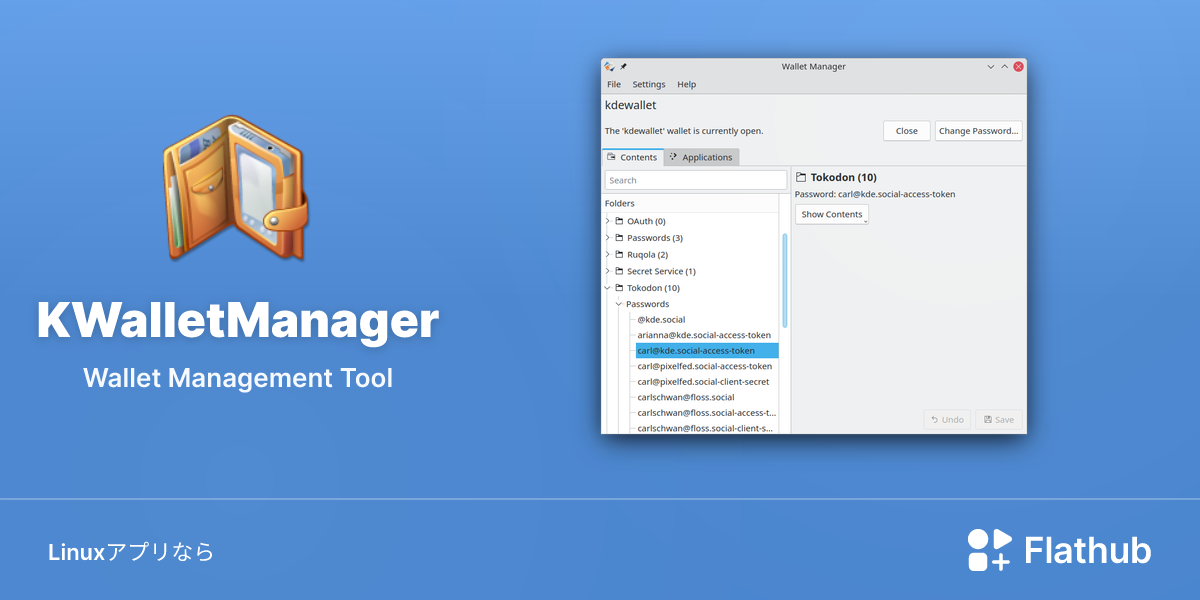This screenshot has height=600, width=1200.
Task: Open the Help menu
Action: click(x=686, y=85)
